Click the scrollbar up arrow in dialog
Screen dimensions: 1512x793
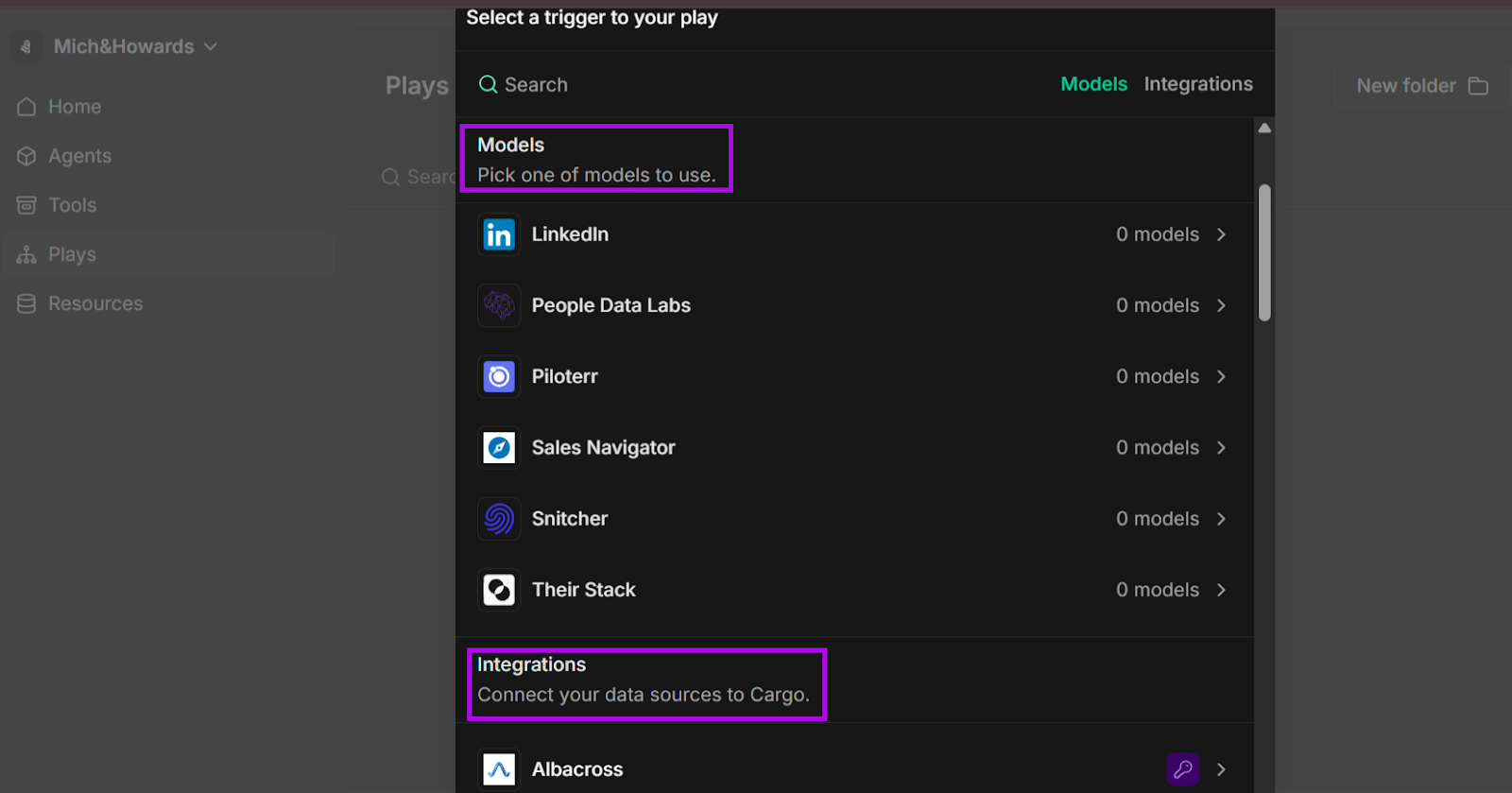pos(1264,128)
